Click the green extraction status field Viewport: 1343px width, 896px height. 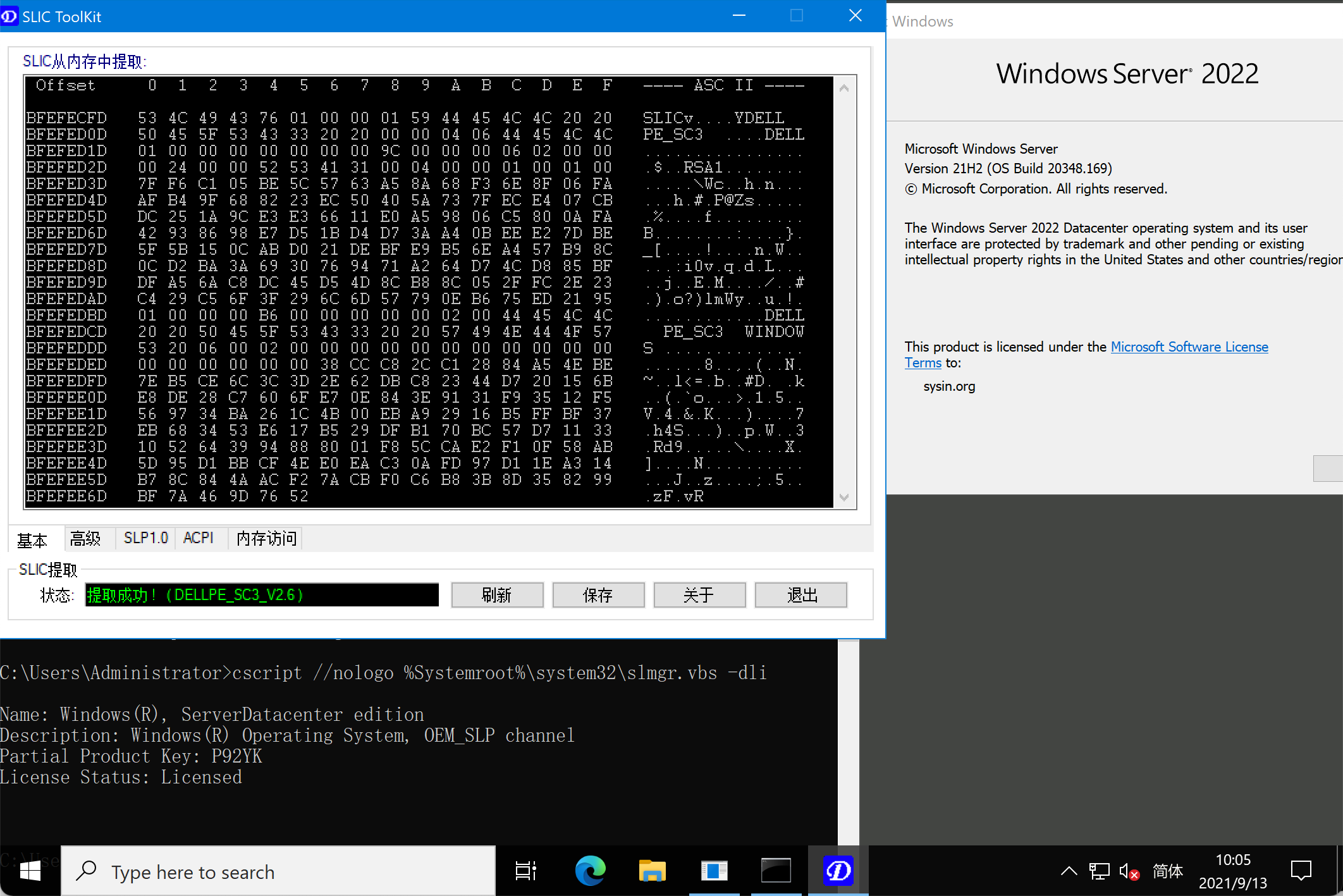pyautogui.click(x=262, y=595)
